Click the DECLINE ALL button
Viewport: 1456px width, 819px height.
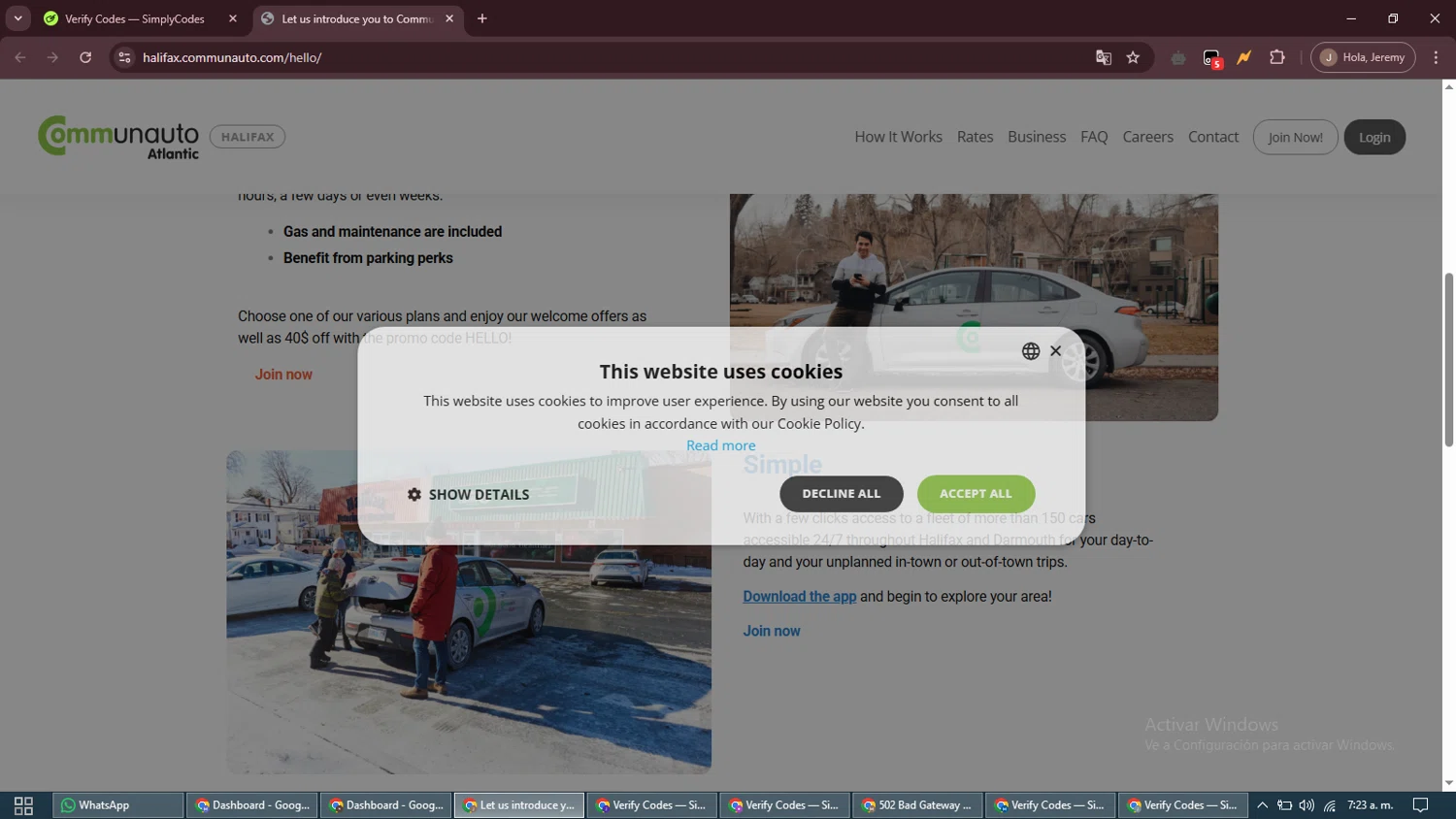click(842, 494)
